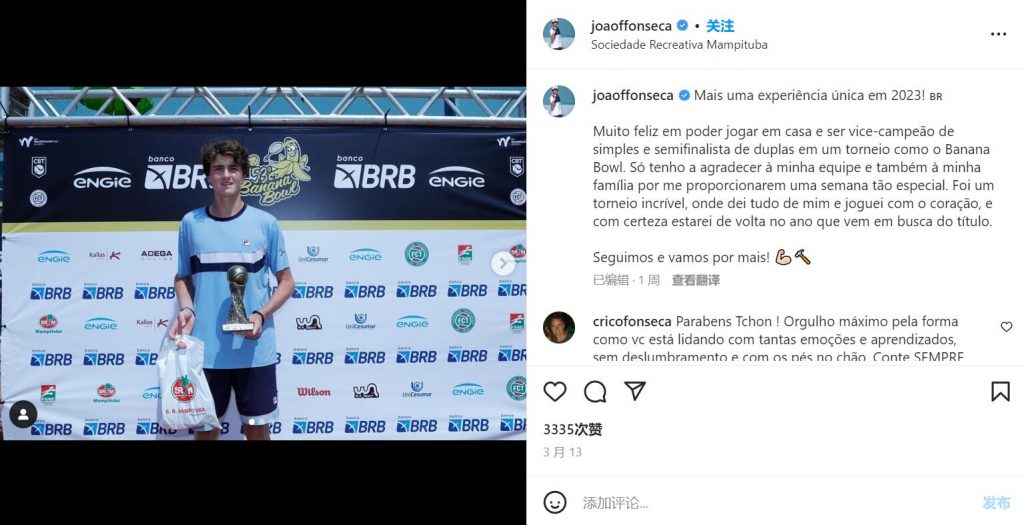
Task: Share post using paper plane icon
Action: tap(635, 391)
